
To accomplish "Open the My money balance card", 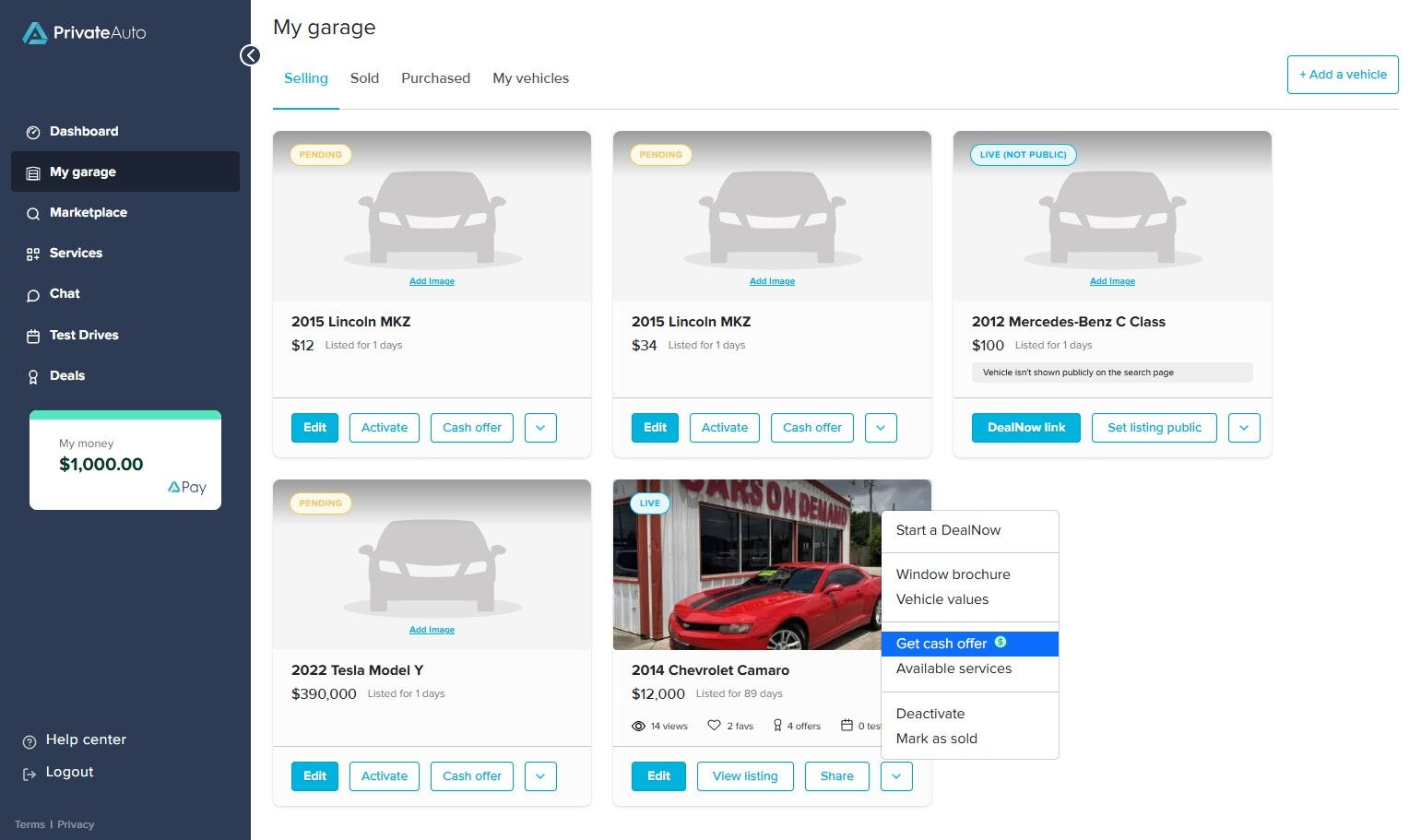I will coord(125,460).
